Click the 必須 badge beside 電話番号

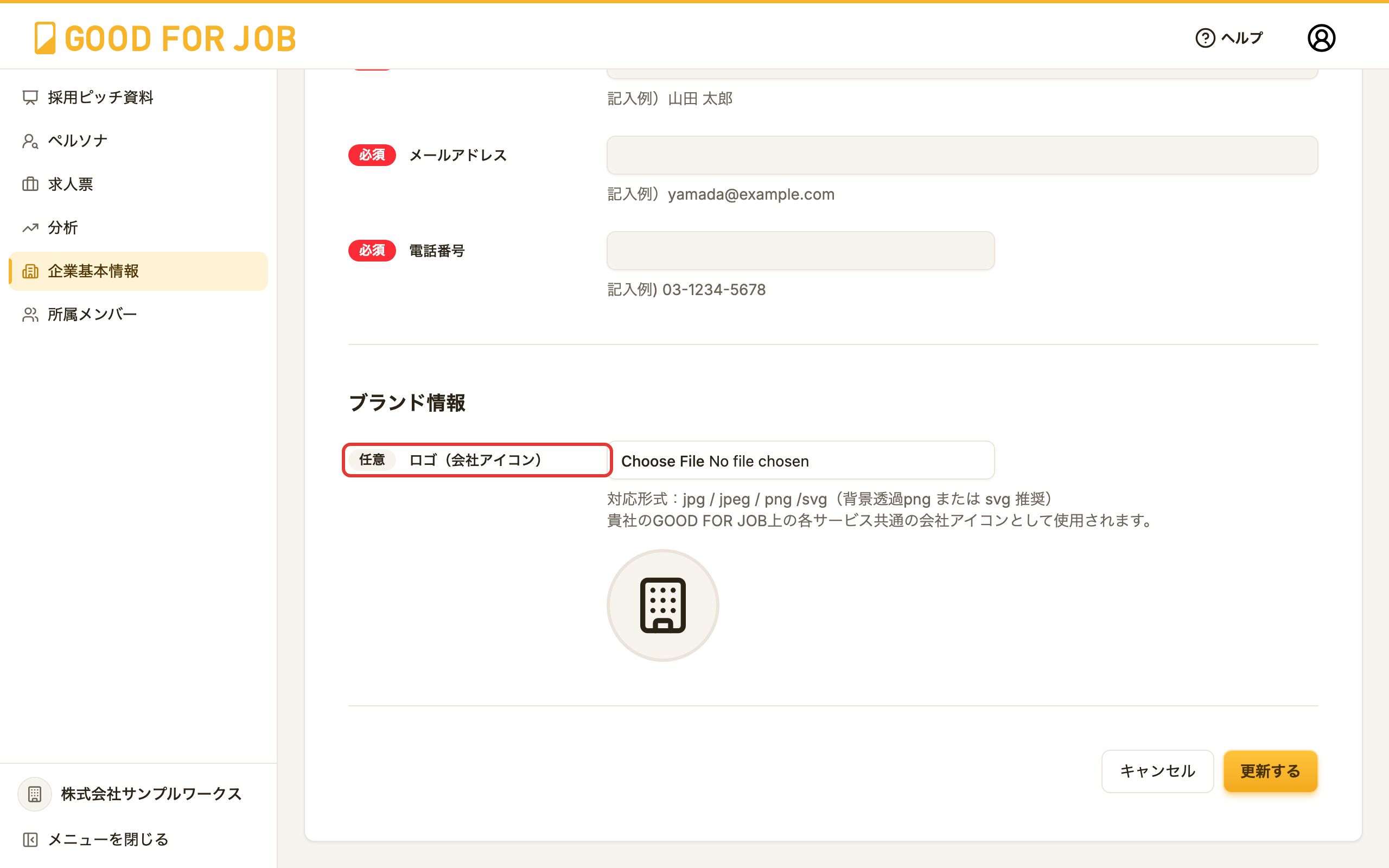[372, 250]
